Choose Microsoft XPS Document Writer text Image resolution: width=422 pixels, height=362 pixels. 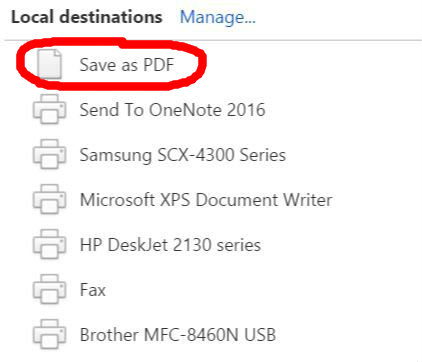(206, 200)
